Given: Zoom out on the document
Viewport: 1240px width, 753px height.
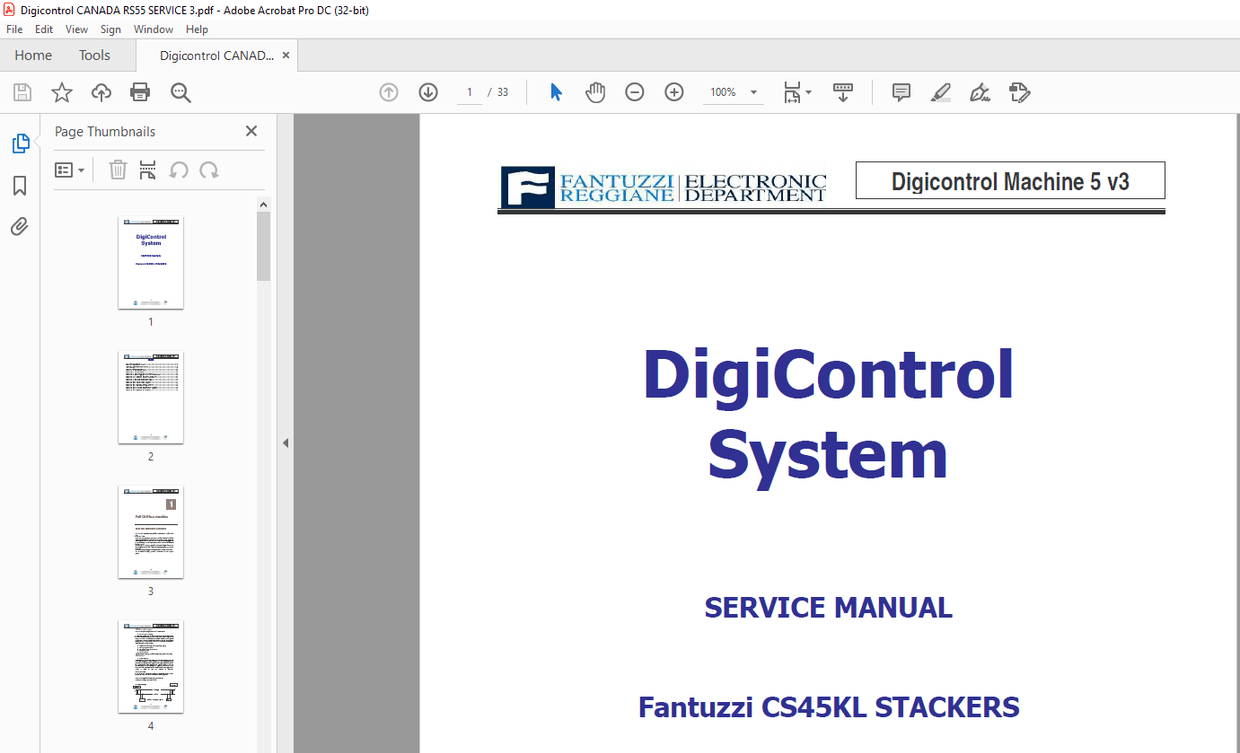Looking at the screenshot, I should [x=634, y=92].
